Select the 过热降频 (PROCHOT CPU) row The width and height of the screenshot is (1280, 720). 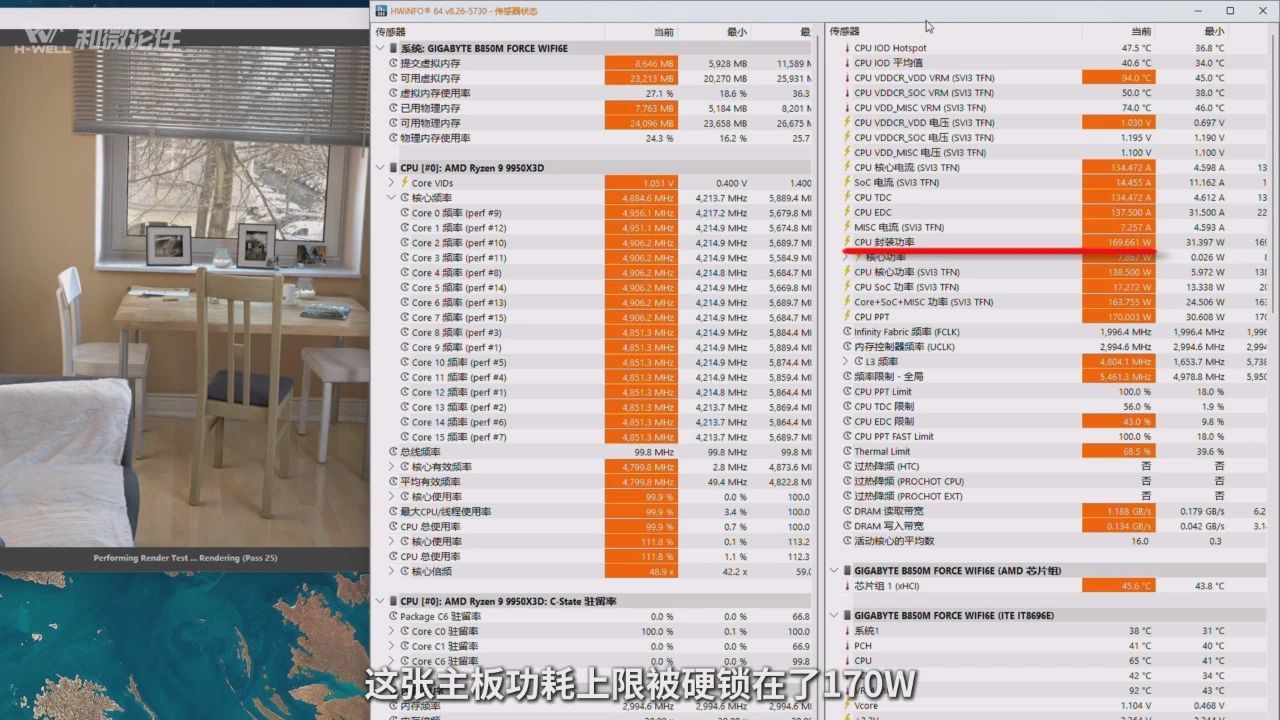click(x=1050, y=482)
